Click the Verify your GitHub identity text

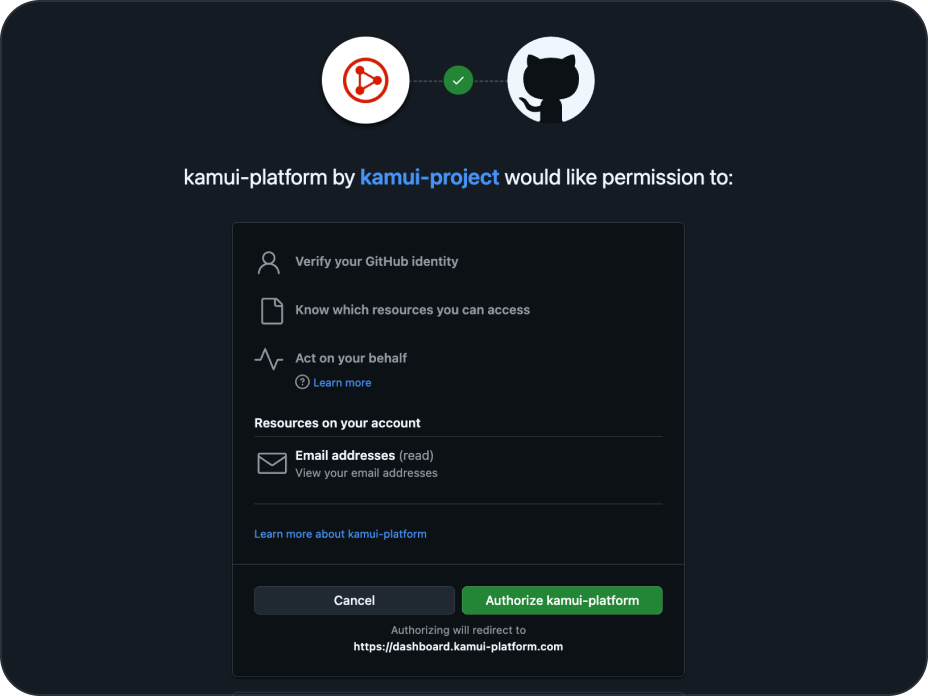pyautogui.click(x=376, y=262)
